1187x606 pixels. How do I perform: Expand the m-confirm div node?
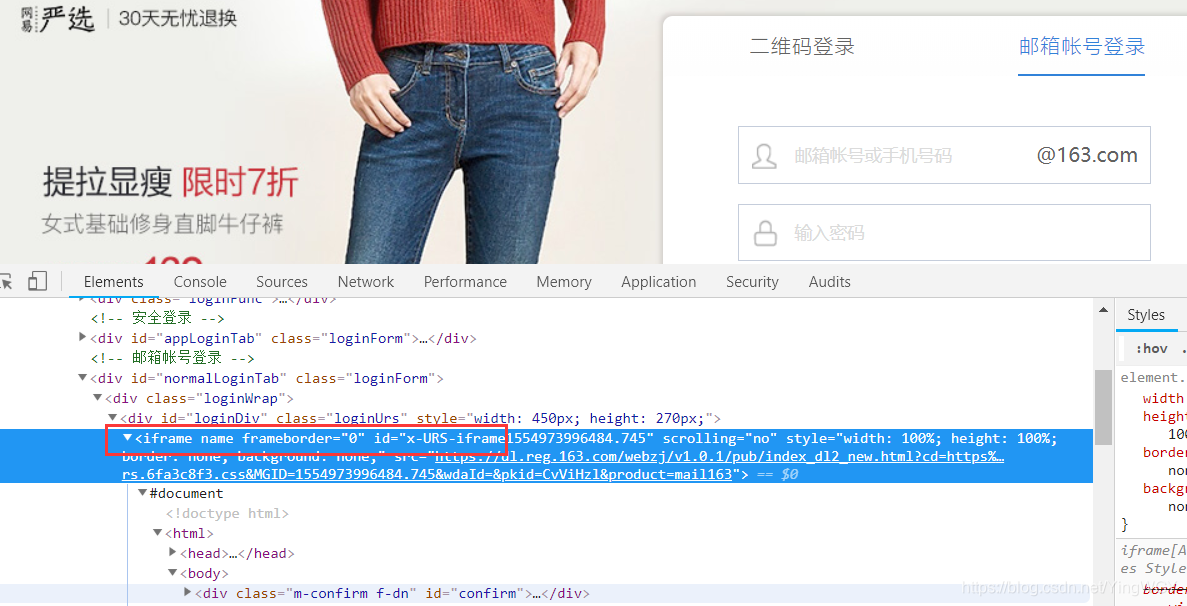click(188, 592)
